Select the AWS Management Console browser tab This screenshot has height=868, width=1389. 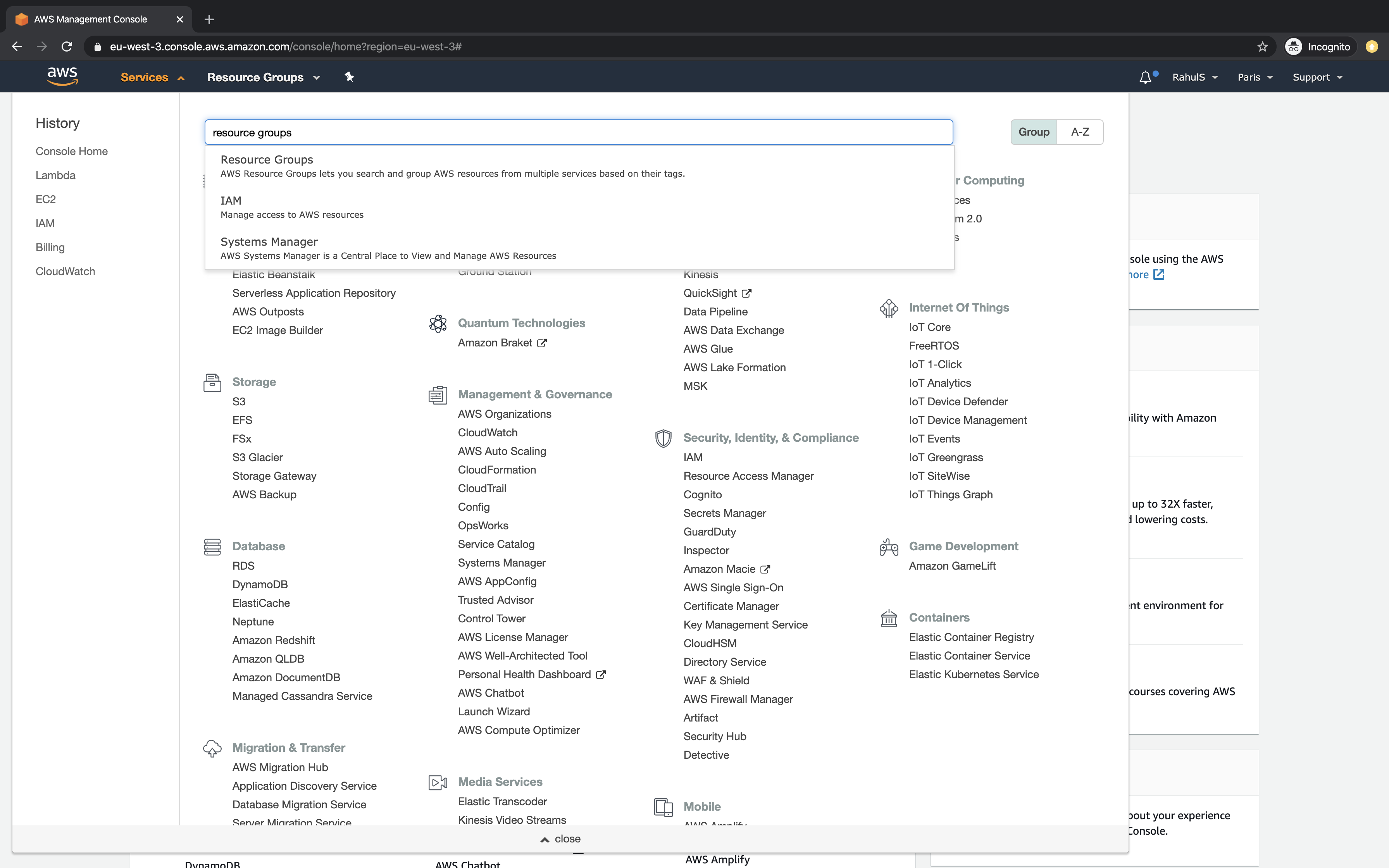pos(90,19)
